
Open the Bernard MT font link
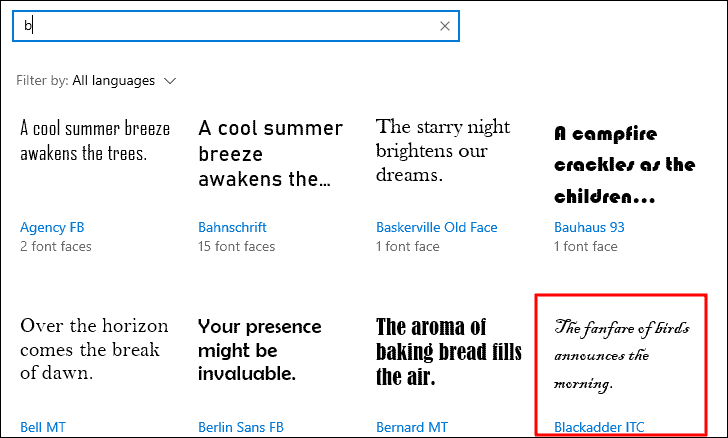[x=412, y=427]
